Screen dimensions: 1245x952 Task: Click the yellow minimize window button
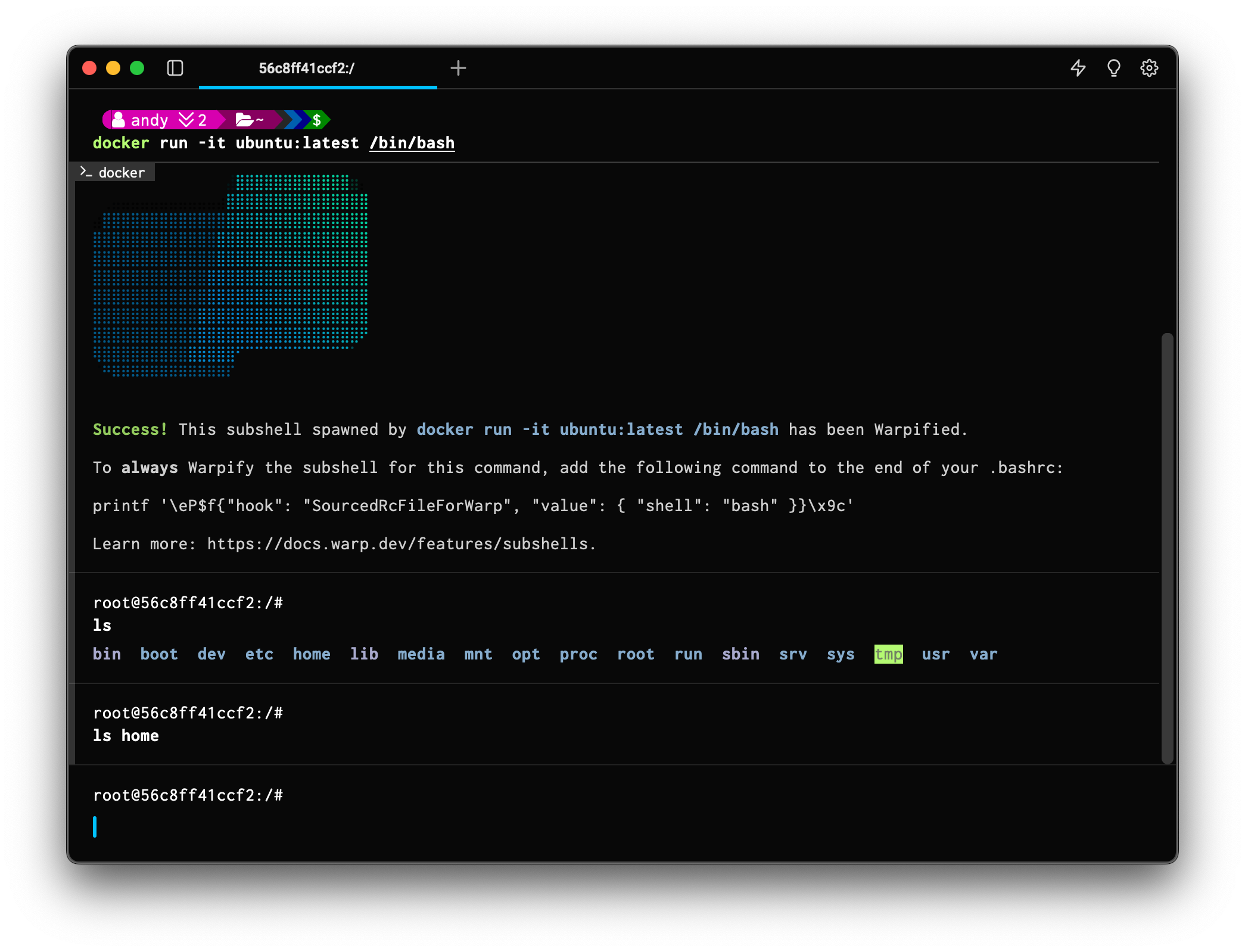[113, 68]
